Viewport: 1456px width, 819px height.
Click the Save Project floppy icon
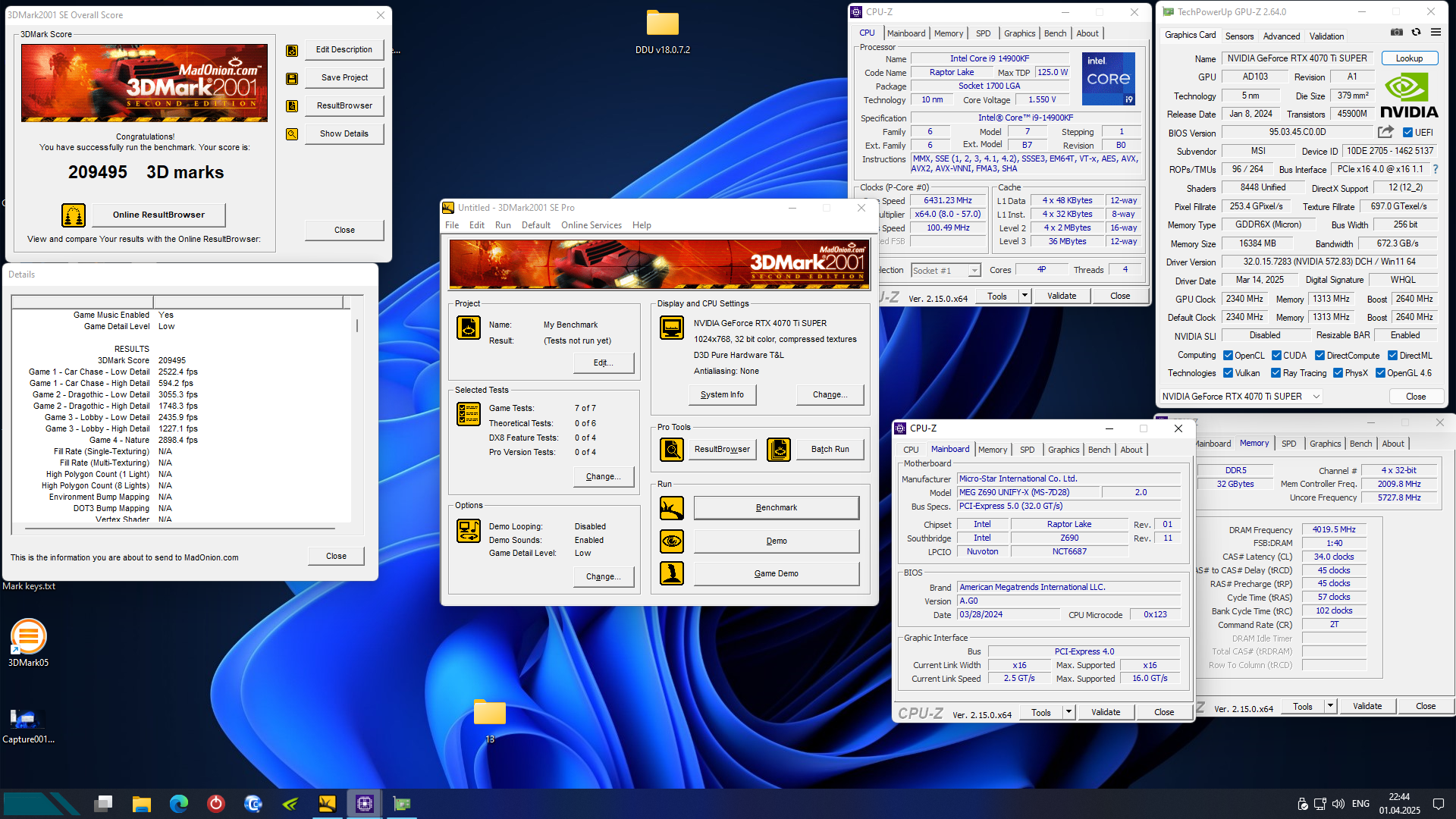click(x=292, y=78)
